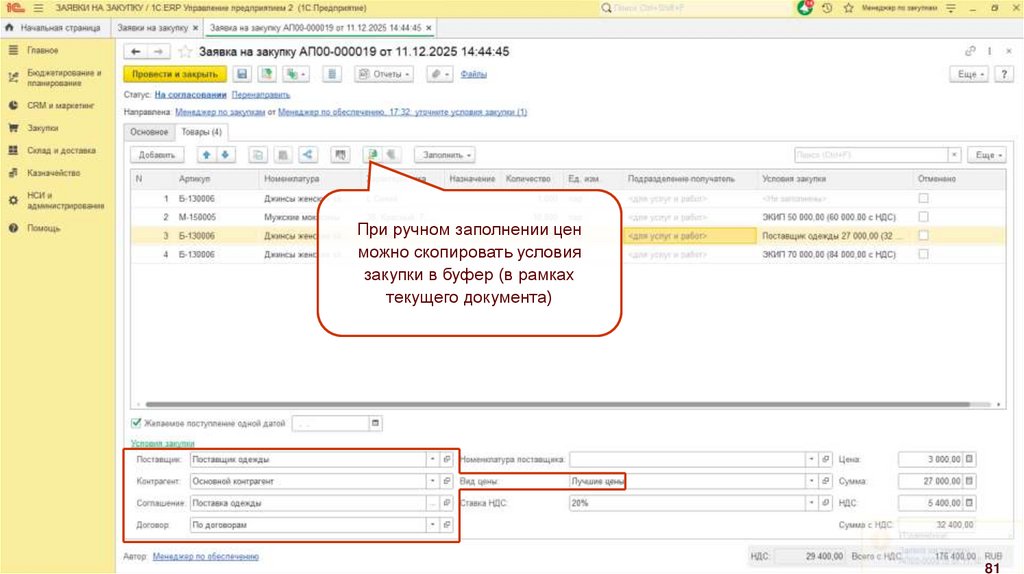
Task: Open the notifications bell icon
Action: [805, 8]
